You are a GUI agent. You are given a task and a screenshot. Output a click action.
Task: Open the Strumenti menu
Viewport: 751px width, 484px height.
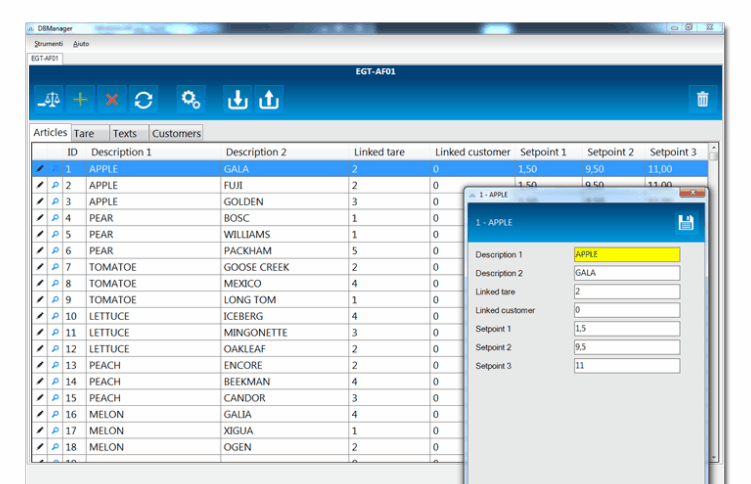click(48, 44)
